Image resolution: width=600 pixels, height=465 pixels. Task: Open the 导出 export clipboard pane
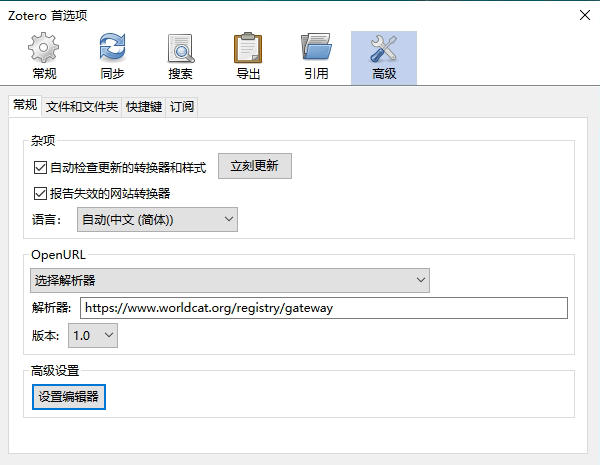point(248,57)
